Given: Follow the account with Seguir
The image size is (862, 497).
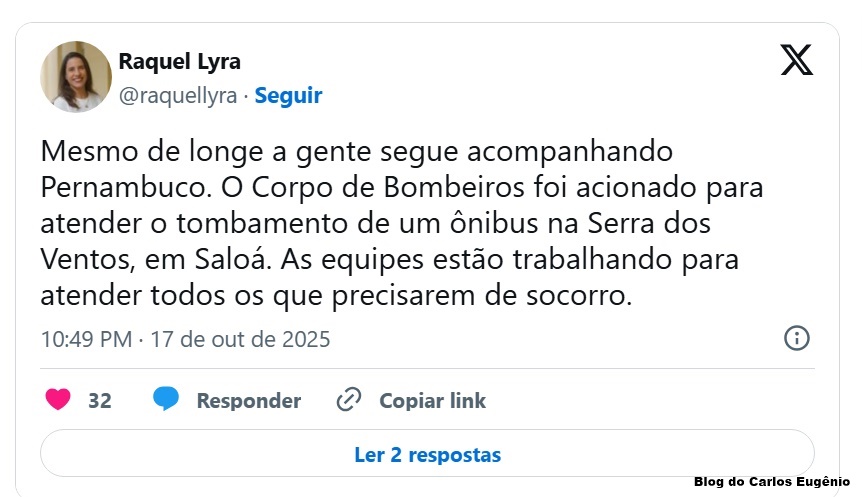Looking at the screenshot, I should point(288,96).
